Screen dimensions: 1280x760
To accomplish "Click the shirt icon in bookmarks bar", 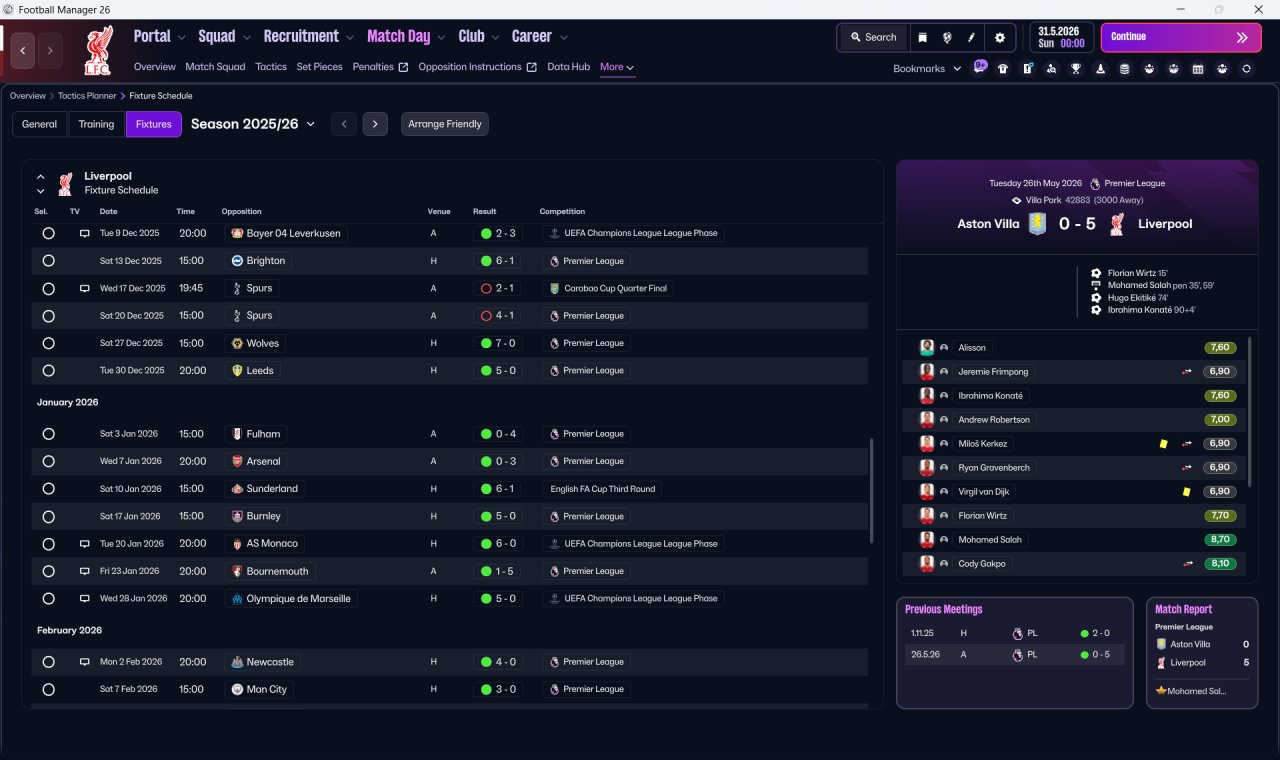I will pyautogui.click(x=1003, y=69).
